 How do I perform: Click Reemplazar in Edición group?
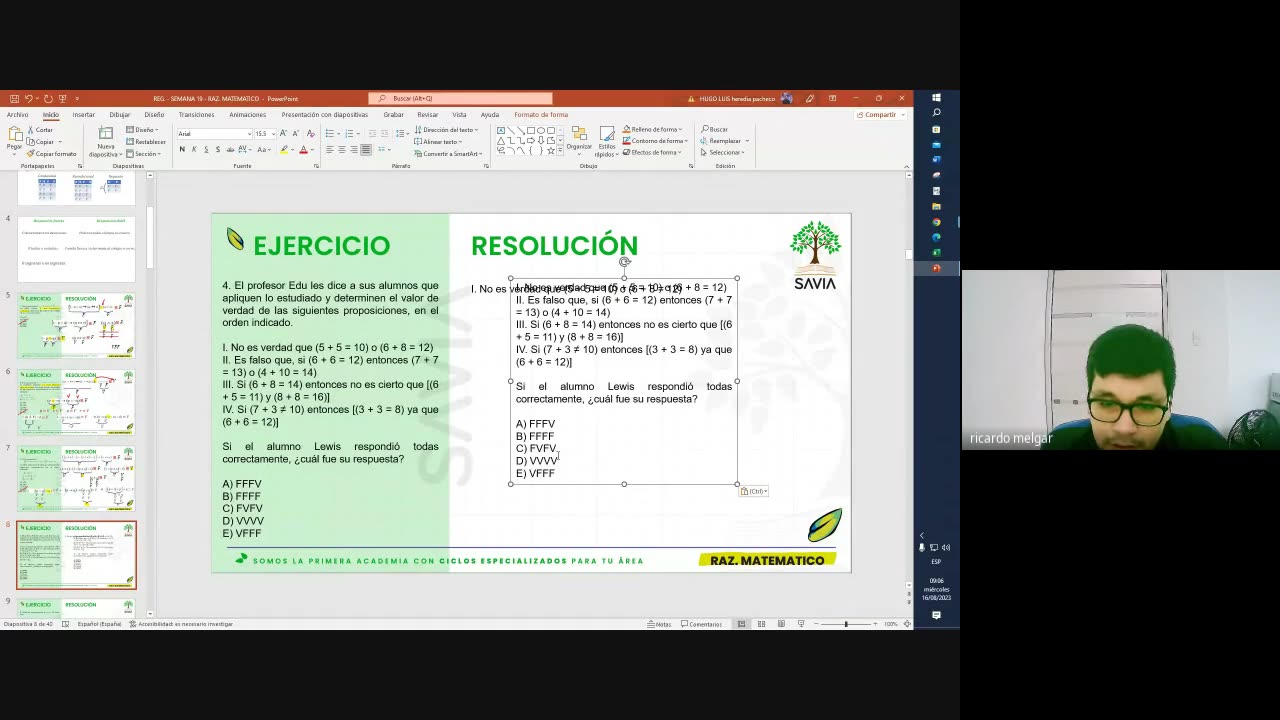point(723,141)
